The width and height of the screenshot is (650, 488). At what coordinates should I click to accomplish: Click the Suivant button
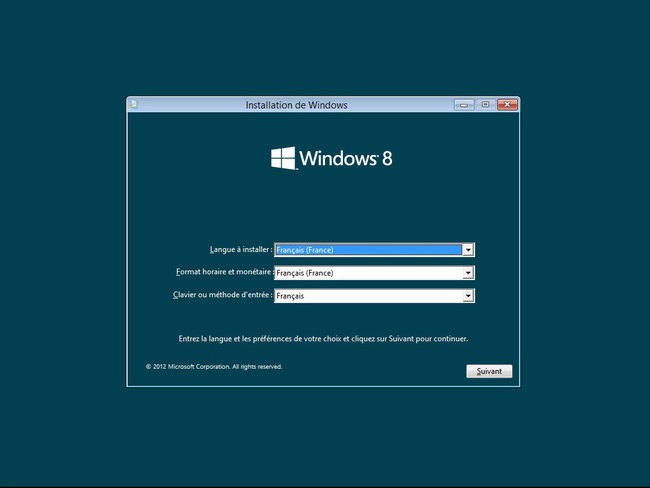coord(489,371)
